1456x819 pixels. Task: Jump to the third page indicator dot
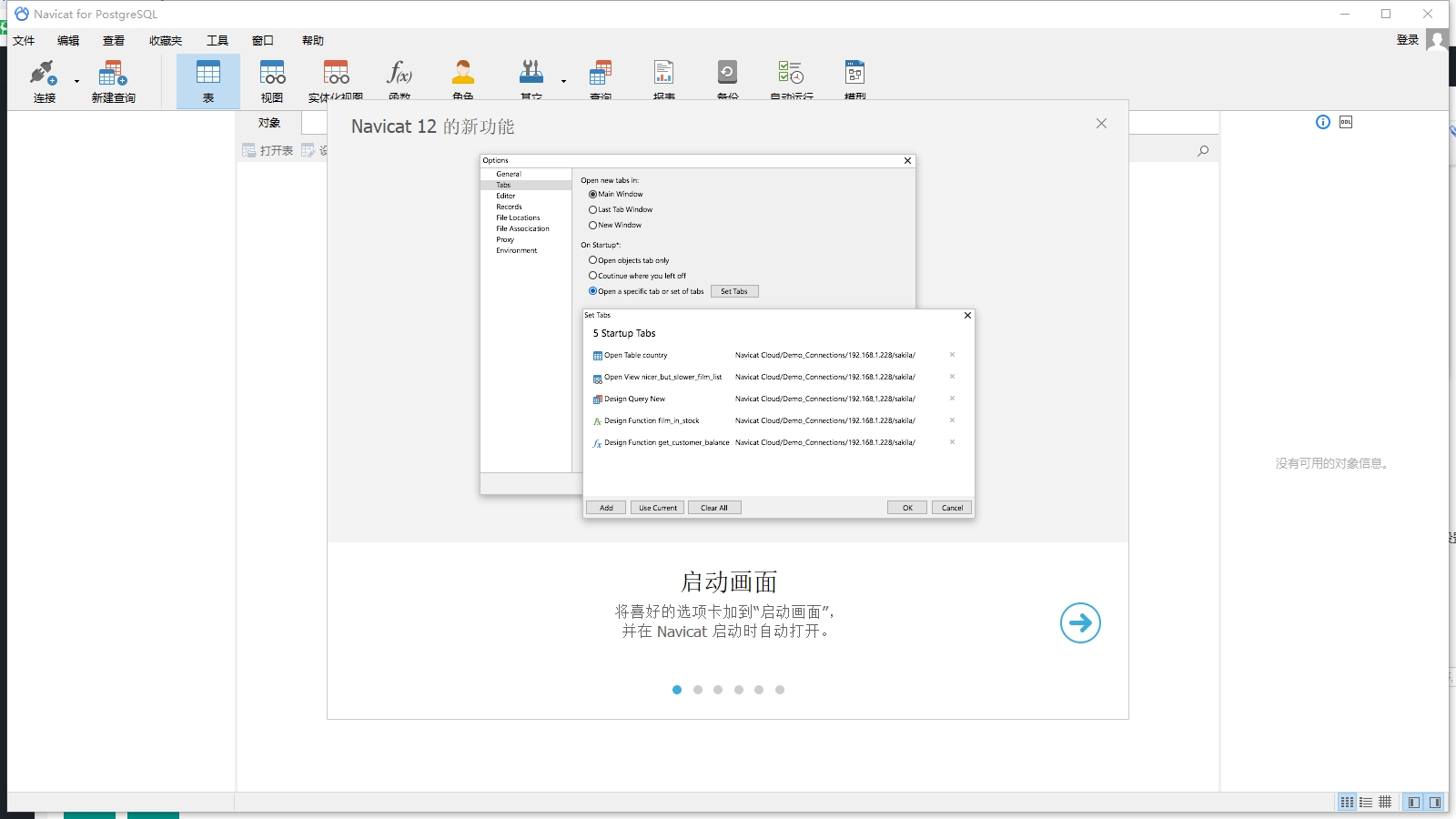point(718,690)
